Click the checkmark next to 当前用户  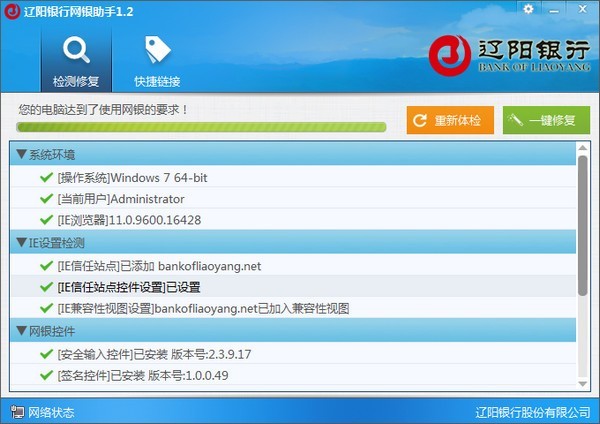coord(46,199)
